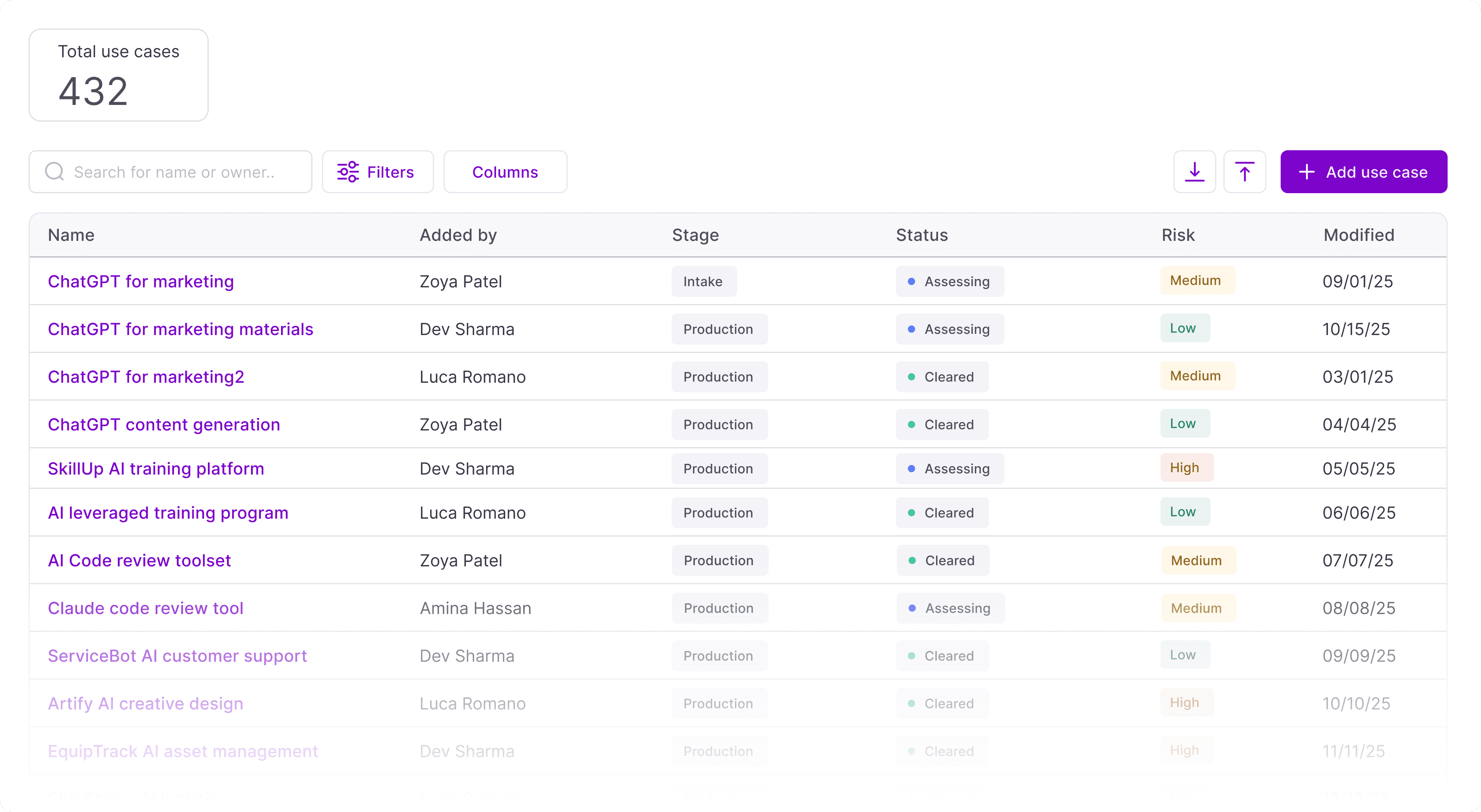Click the upload arrow icon button

[1244, 171]
